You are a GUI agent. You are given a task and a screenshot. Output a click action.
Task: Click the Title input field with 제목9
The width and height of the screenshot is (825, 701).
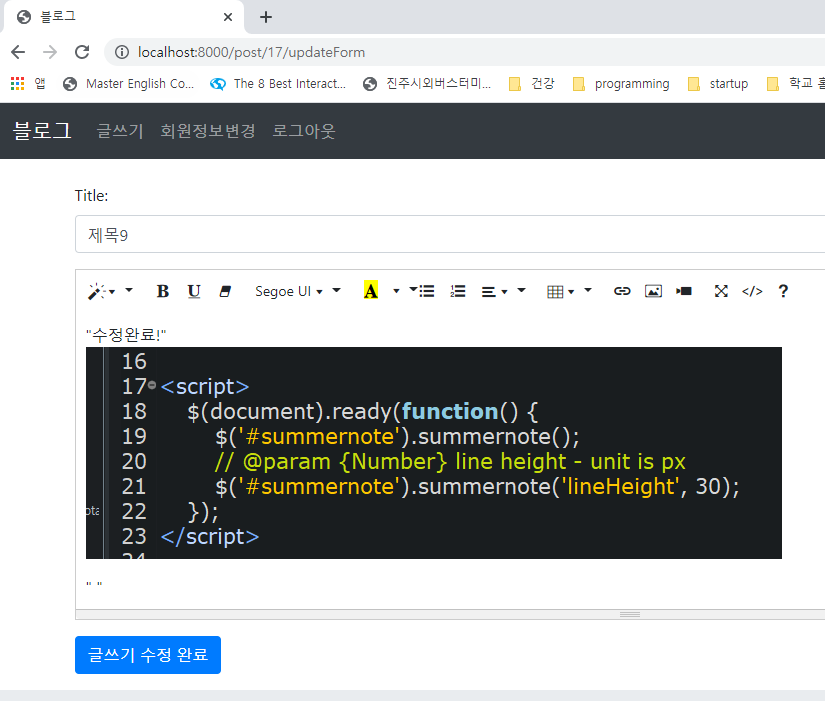[x=450, y=234]
